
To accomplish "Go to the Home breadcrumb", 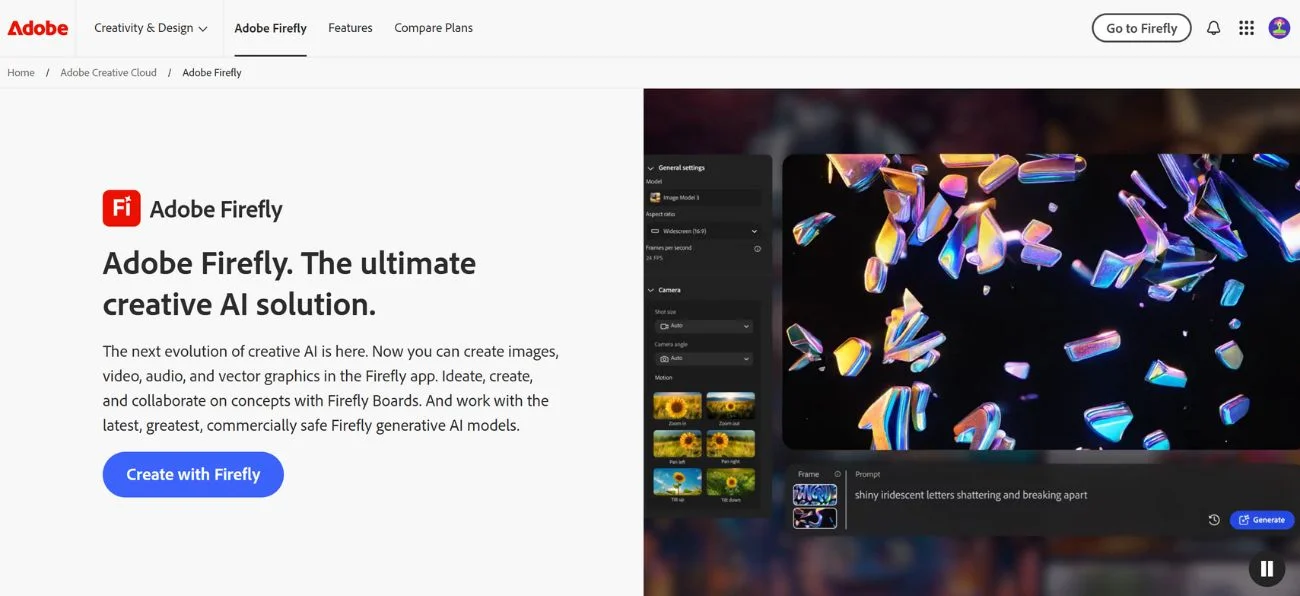I will point(21,72).
